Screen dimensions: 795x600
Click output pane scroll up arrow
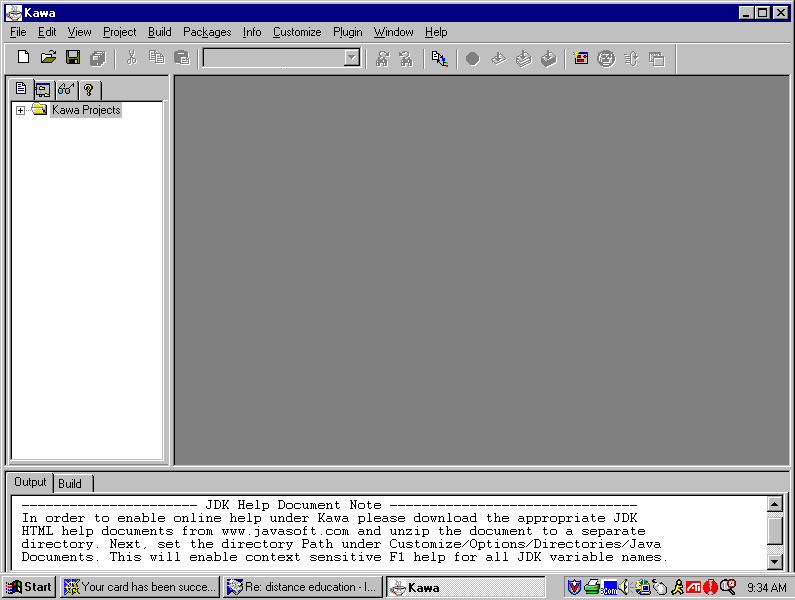coord(774,504)
